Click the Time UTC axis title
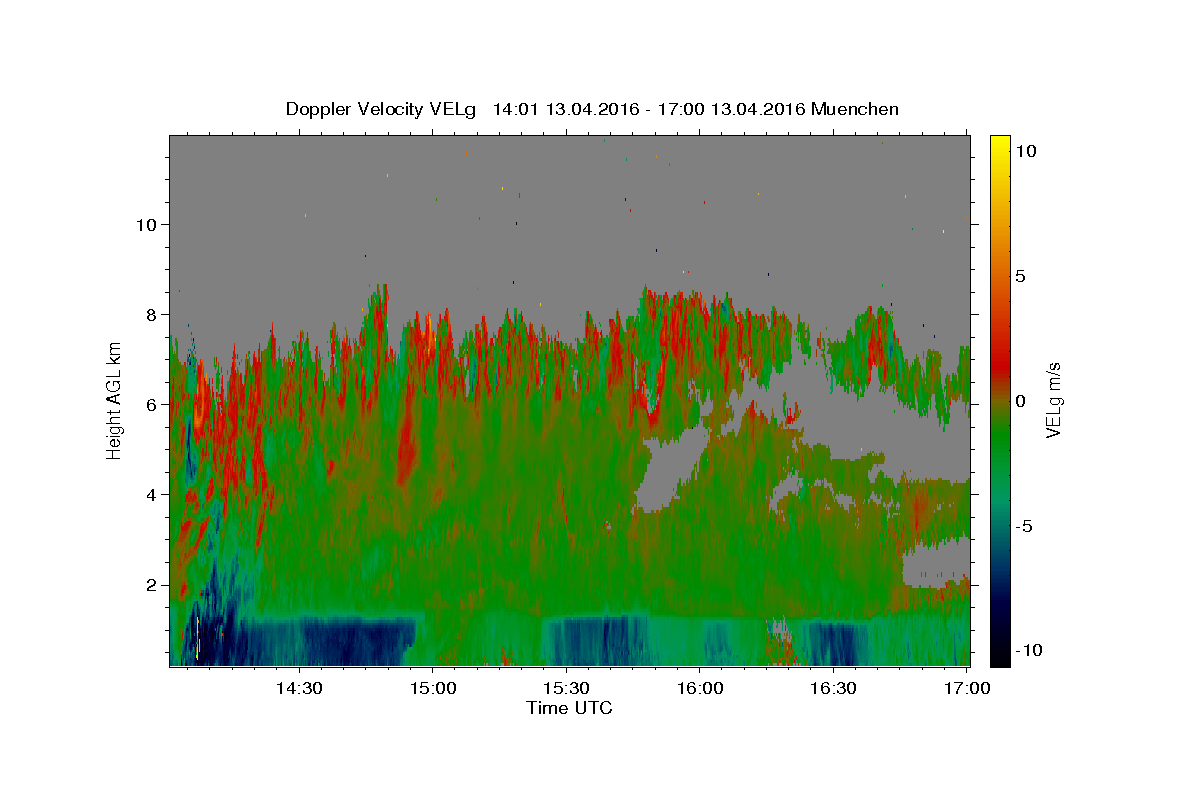1200x800 pixels. pos(569,708)
